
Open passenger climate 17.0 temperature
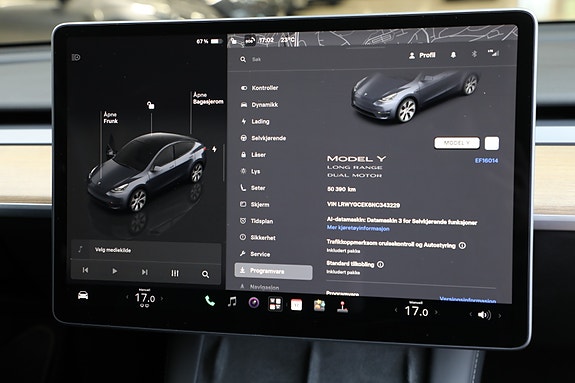point(416,311)
